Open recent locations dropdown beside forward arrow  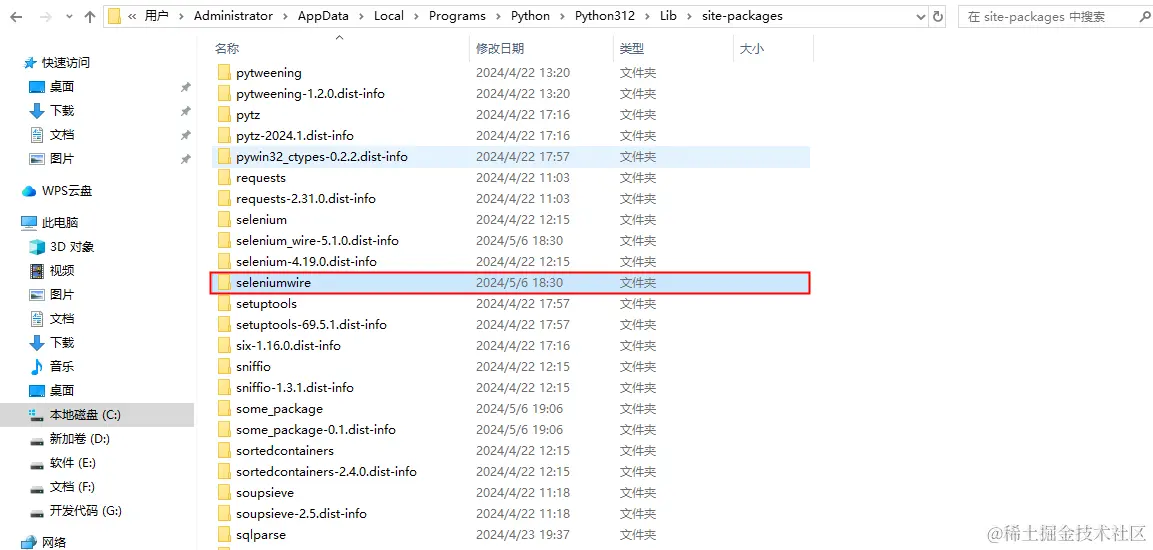click(68, 17)
